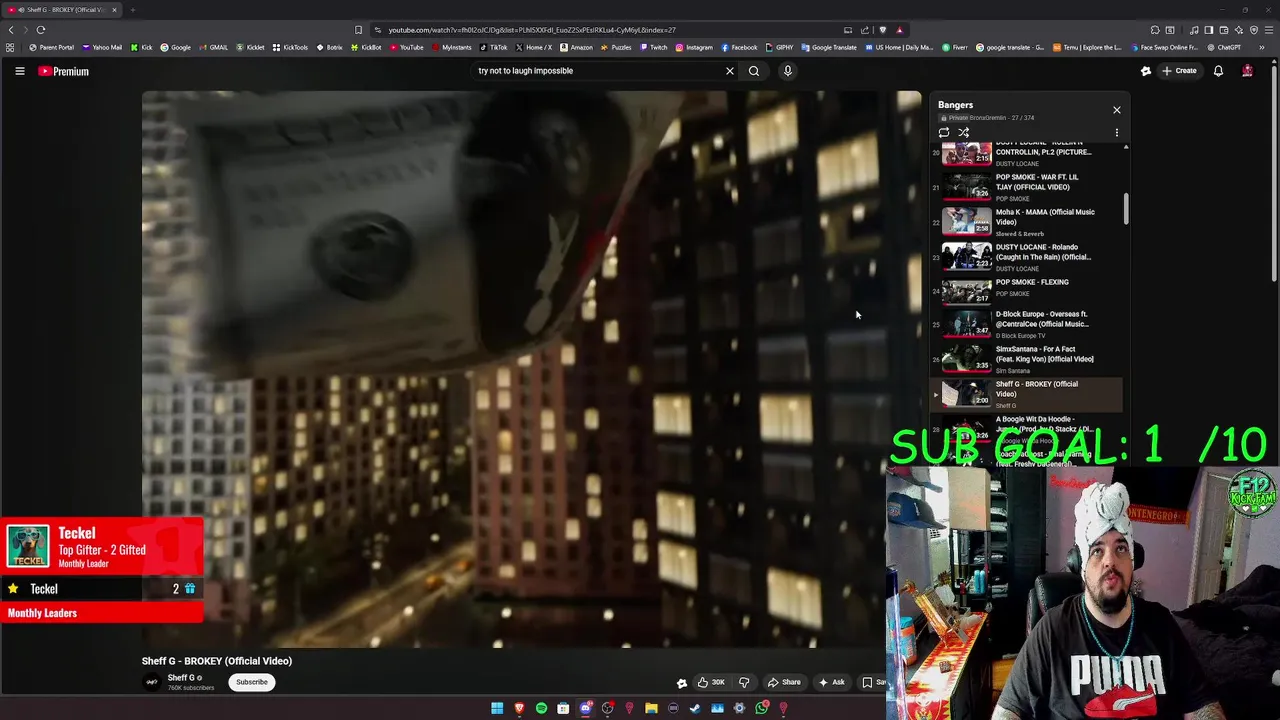This screenshot has width=1280, height=720.
Task: Toggle loop playlist in Bangers panel
Action: [943, 132]
